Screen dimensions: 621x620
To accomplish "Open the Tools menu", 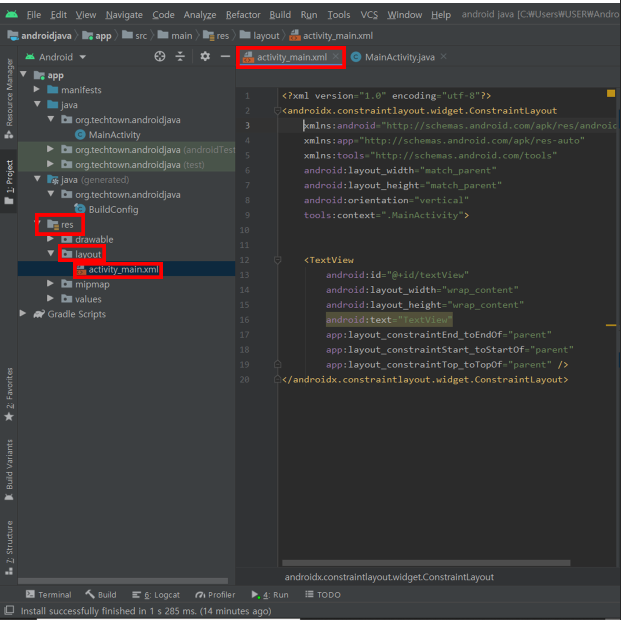I will tap(339, 15).
